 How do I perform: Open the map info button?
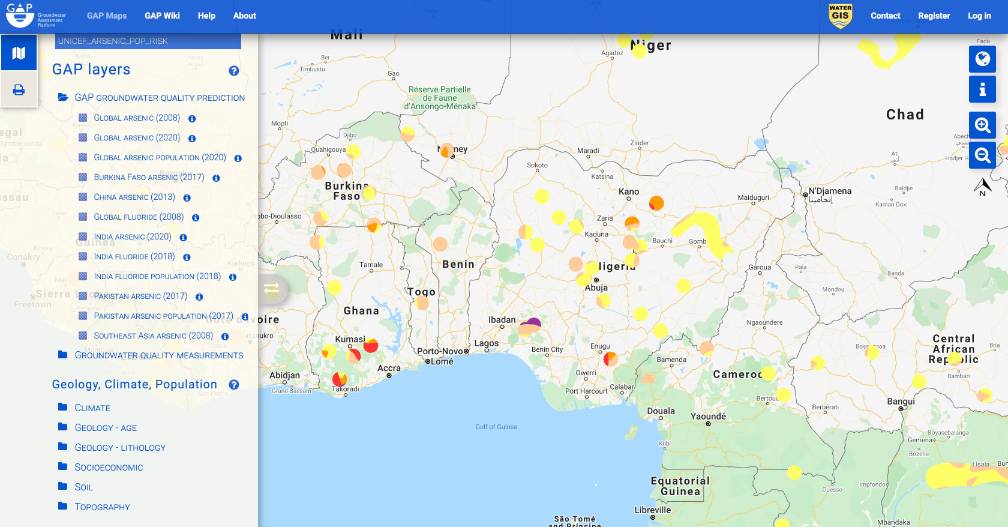[982, 90]
